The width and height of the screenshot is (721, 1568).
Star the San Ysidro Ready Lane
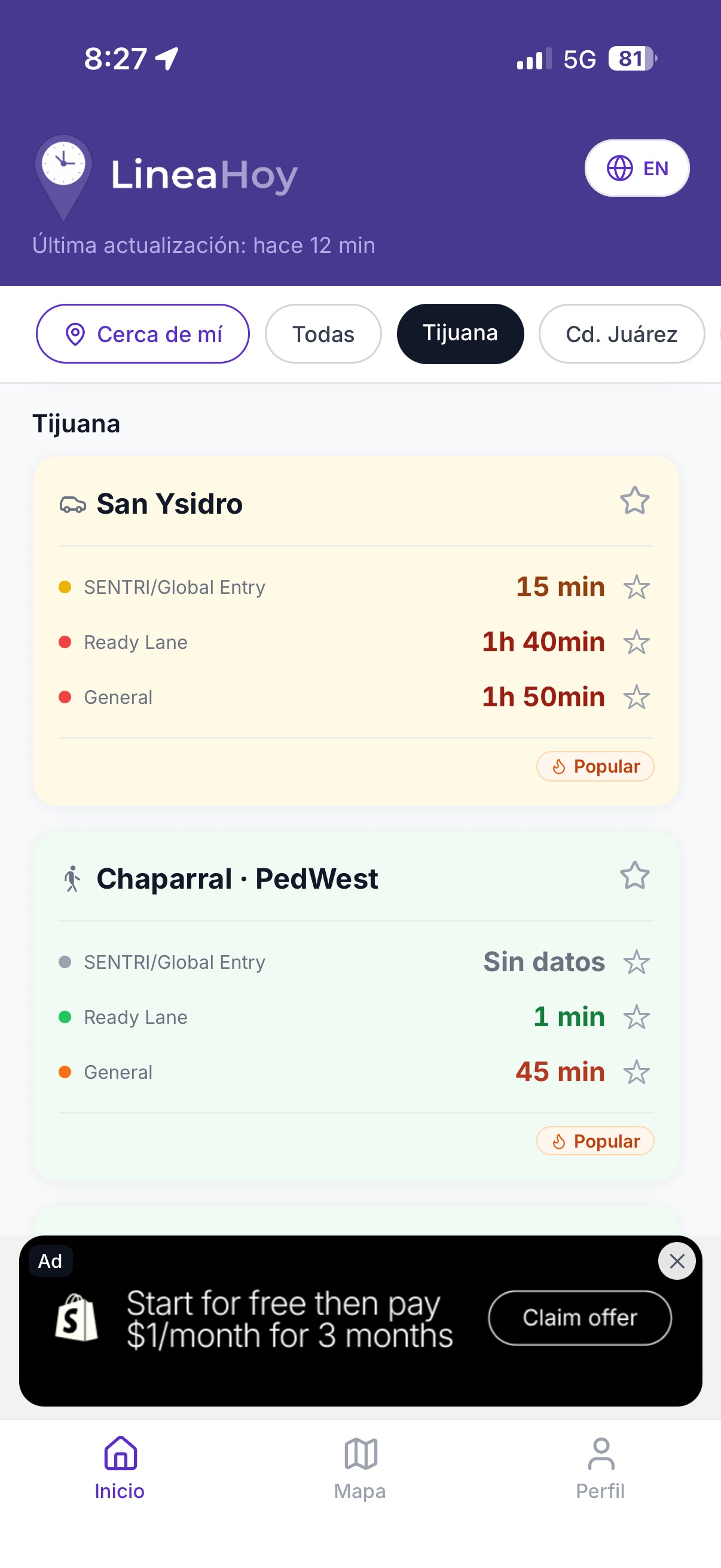pos(637,642)
